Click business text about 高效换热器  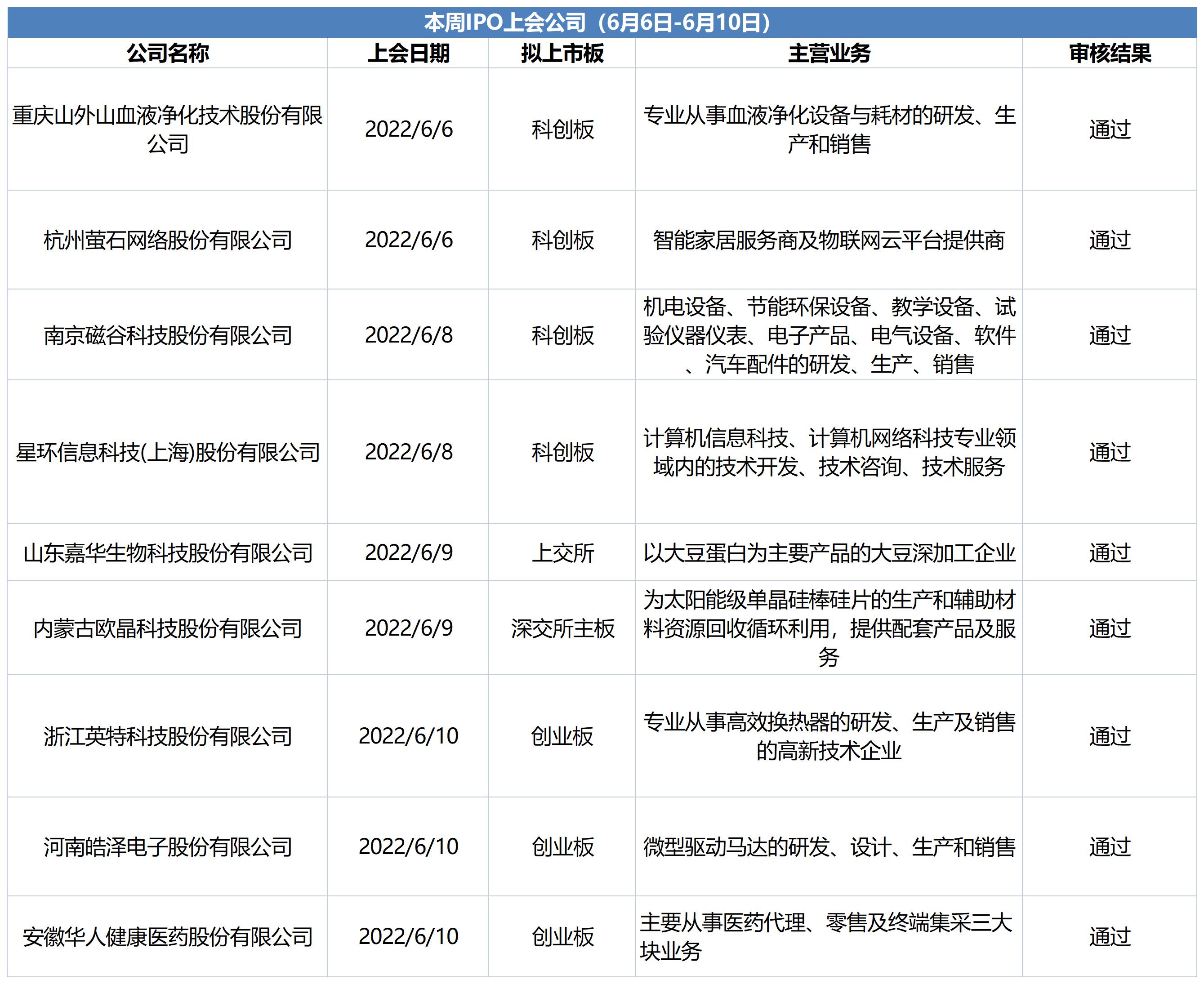pos(829,736)
